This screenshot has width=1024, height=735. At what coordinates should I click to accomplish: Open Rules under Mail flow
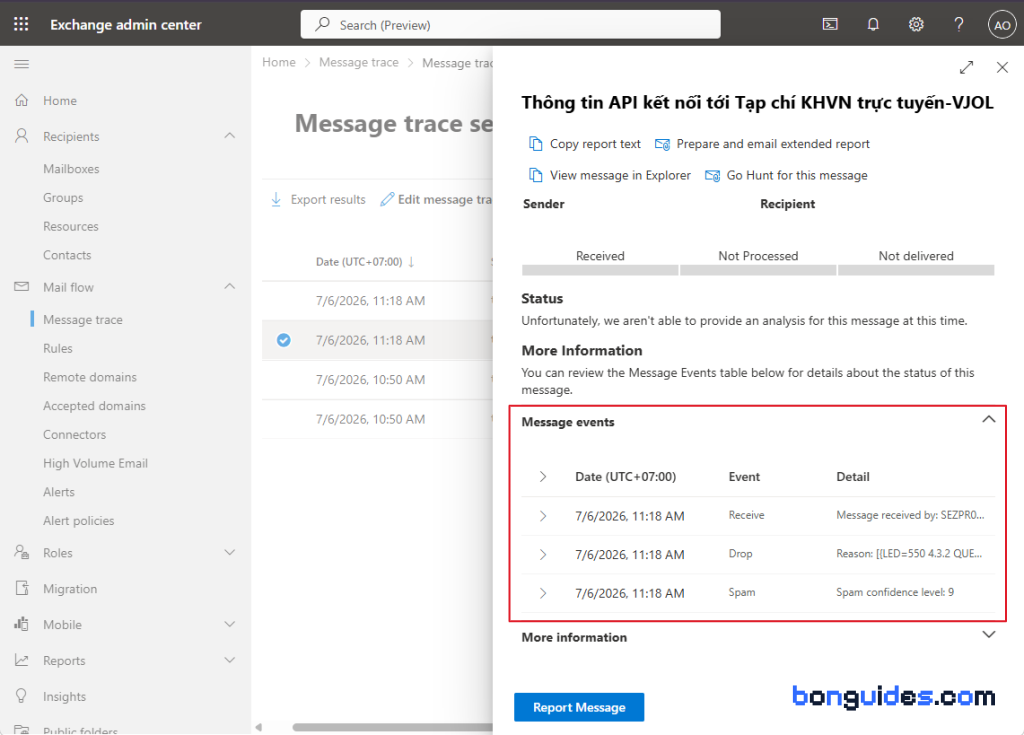click(x=57, y=348)
